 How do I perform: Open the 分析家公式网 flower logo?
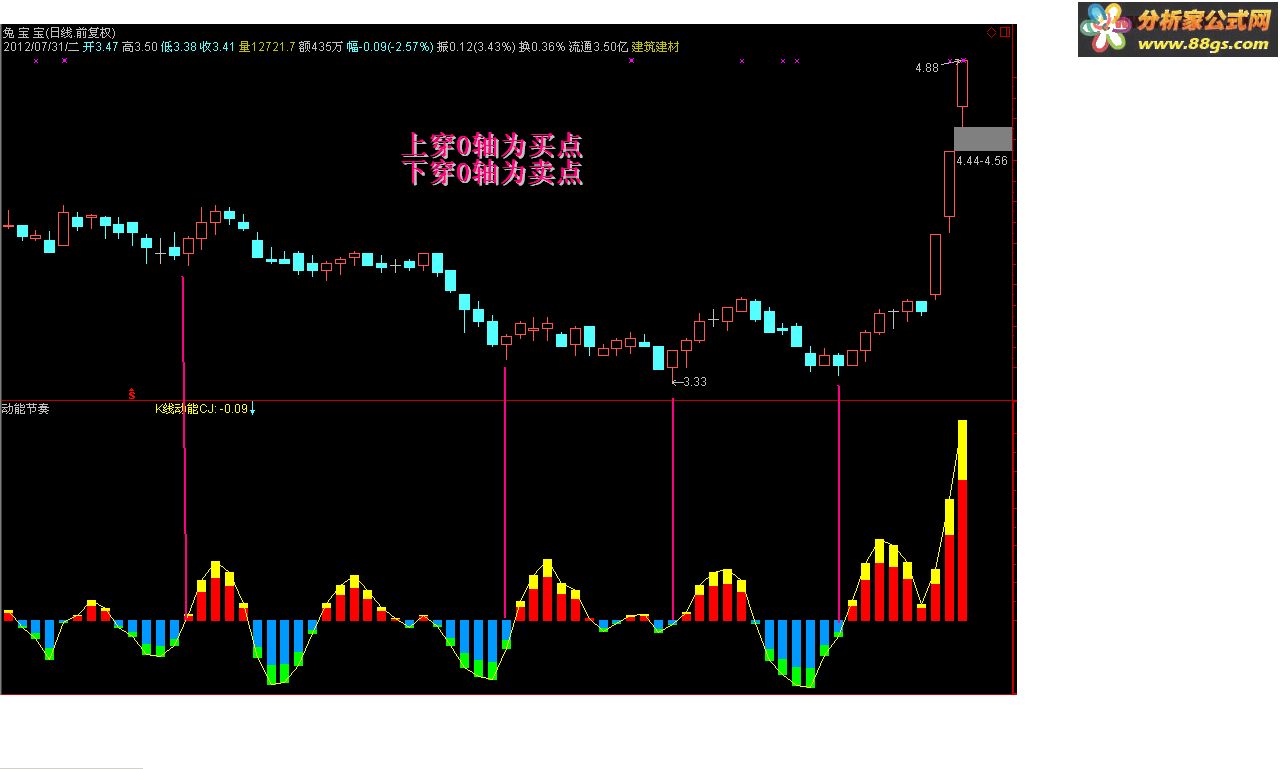[x=1105, y=28]
